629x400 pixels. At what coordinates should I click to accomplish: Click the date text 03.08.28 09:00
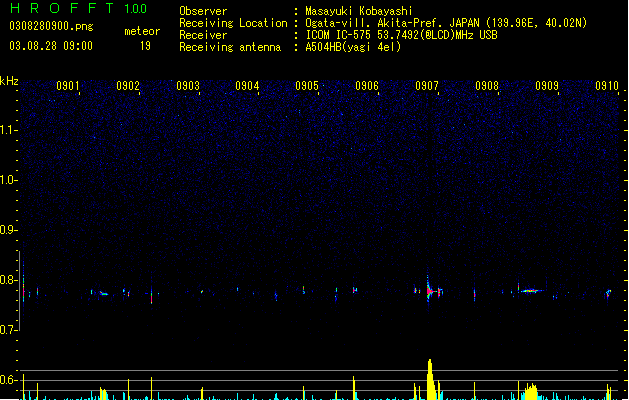coord(51,46)
